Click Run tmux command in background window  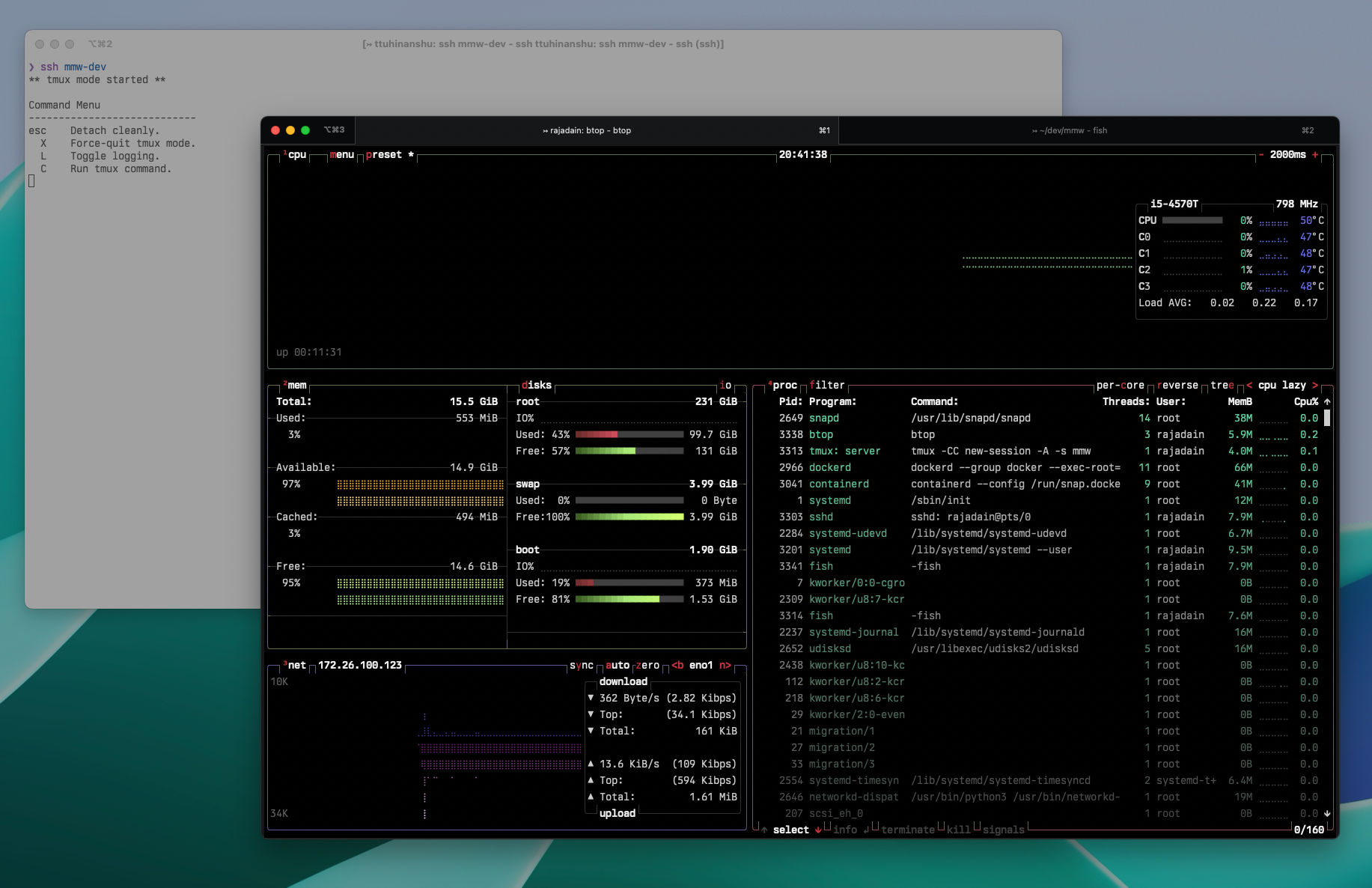tap(121, 169)
